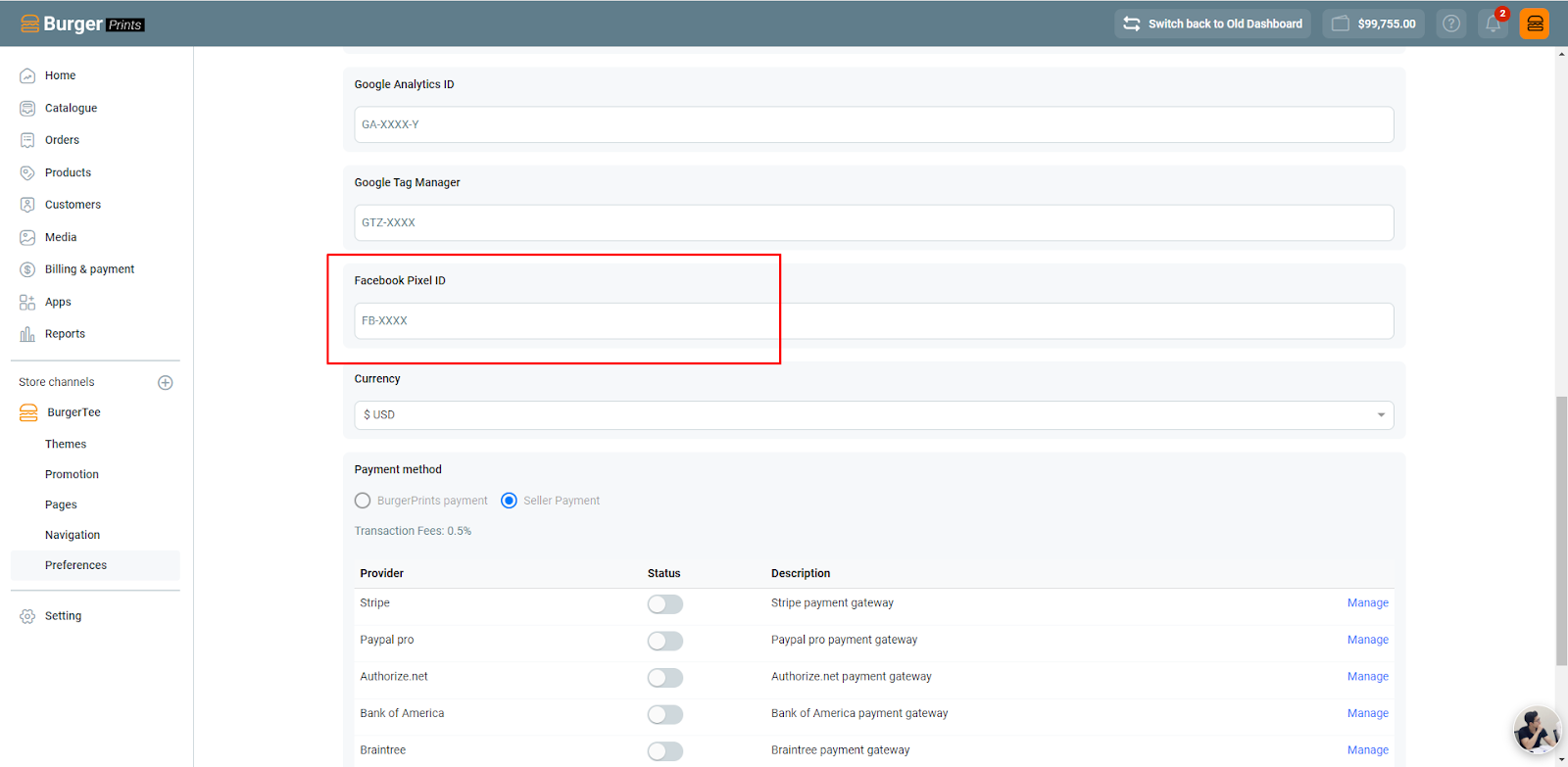Click the BurgerTee store burger icon
Screen dimensions: 1568x767
coord(28,412)
